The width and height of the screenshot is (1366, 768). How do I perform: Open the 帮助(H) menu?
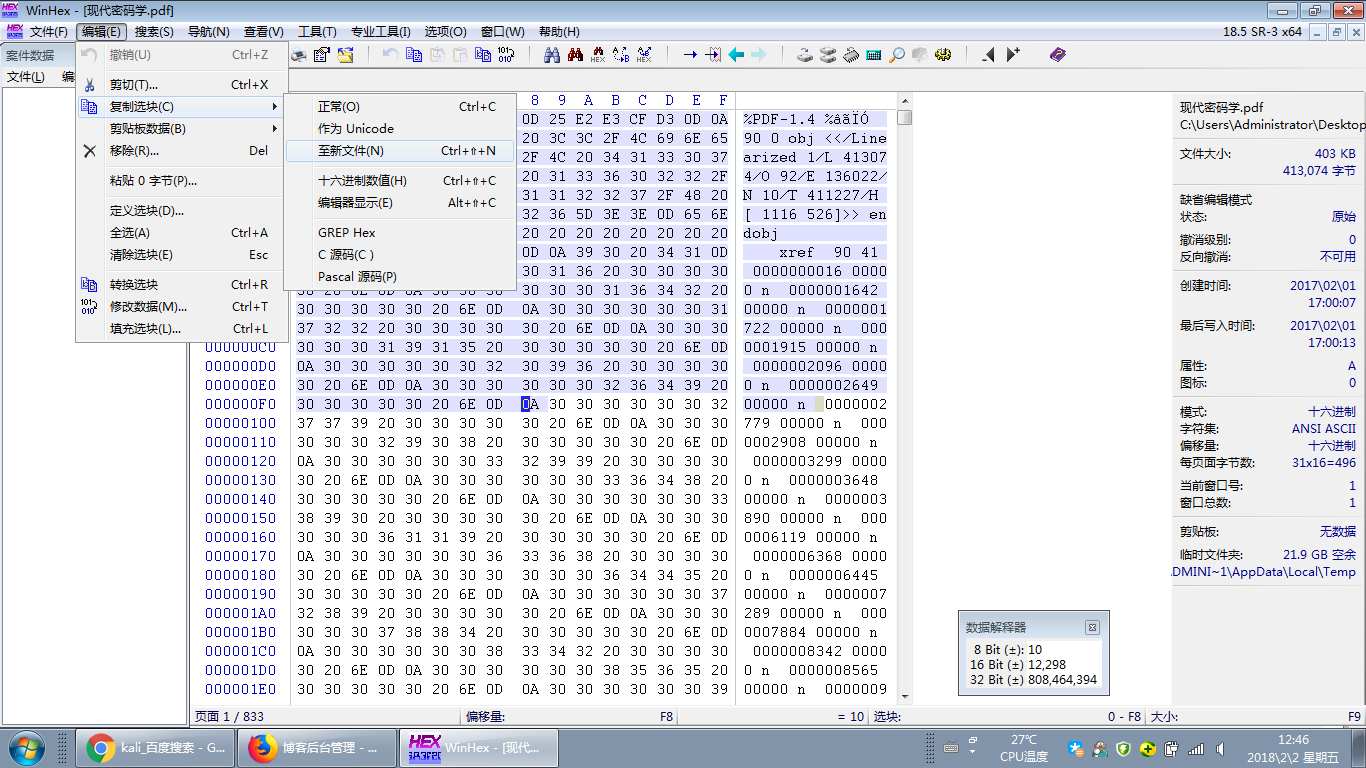click(558, 32)
